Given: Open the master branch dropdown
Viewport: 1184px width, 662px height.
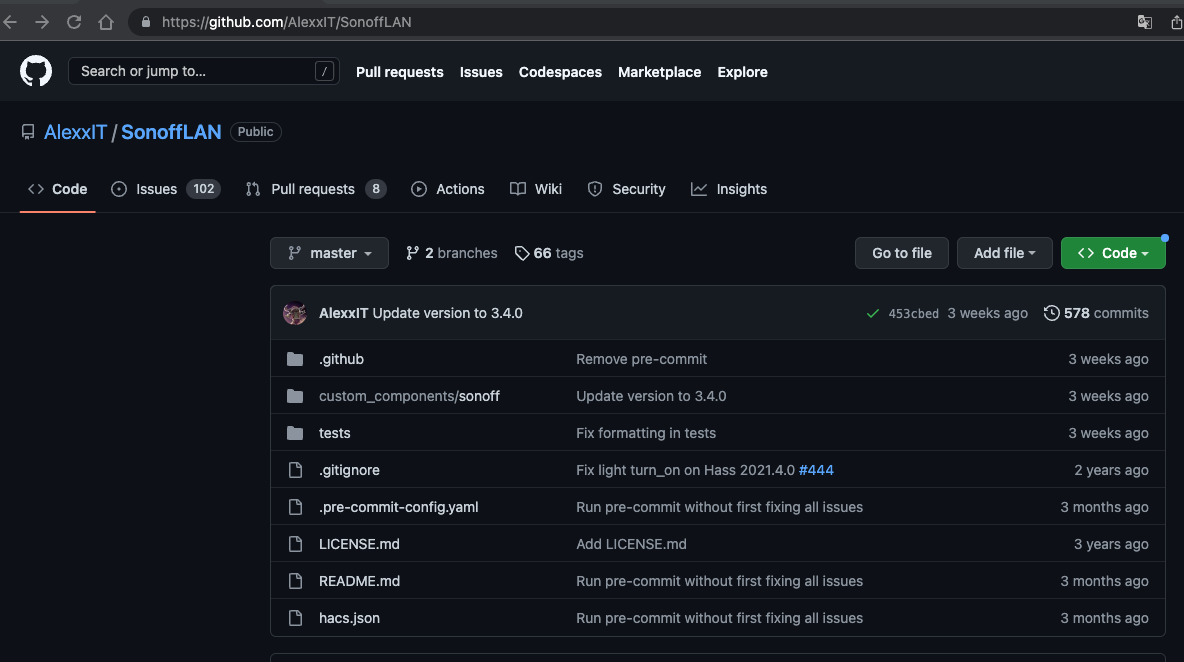Looking at the screenshot, I should pyautogui.click(x=329, y=253).
